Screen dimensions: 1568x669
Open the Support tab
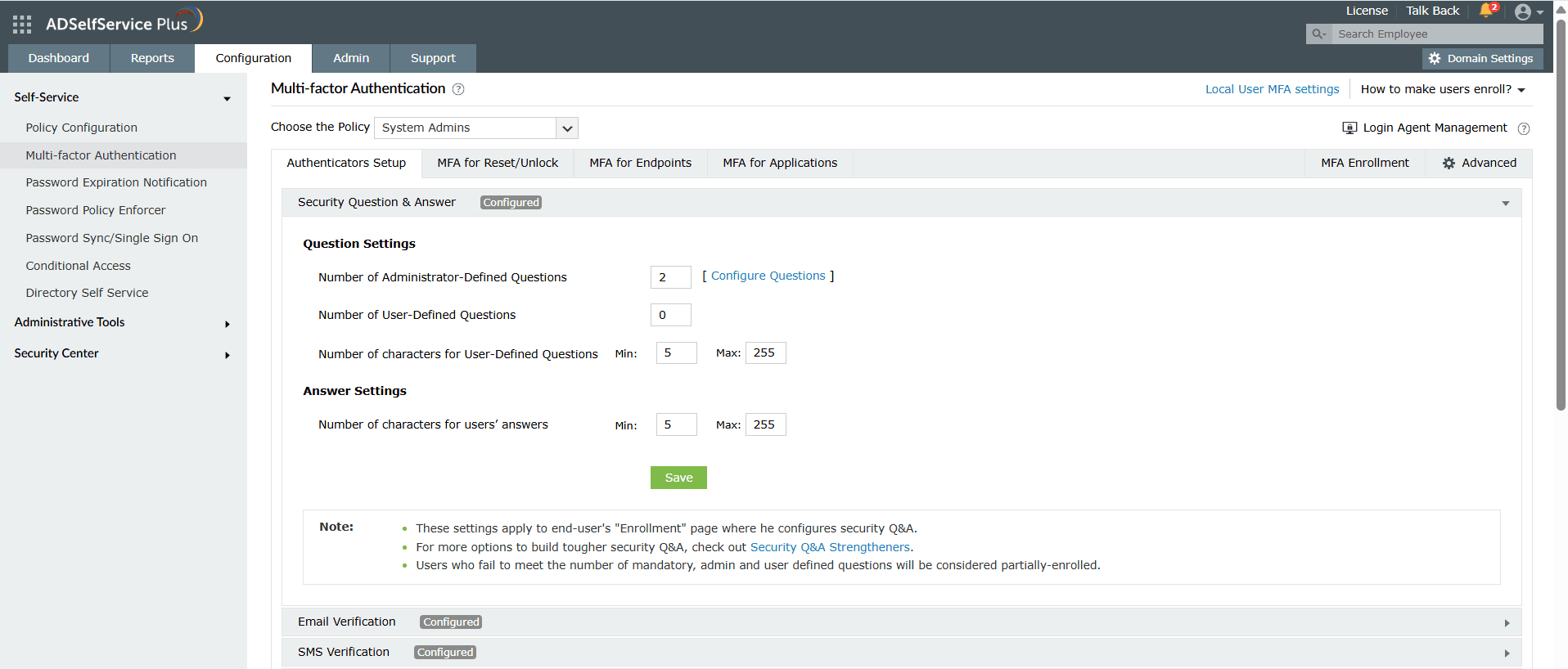(433, 58)
